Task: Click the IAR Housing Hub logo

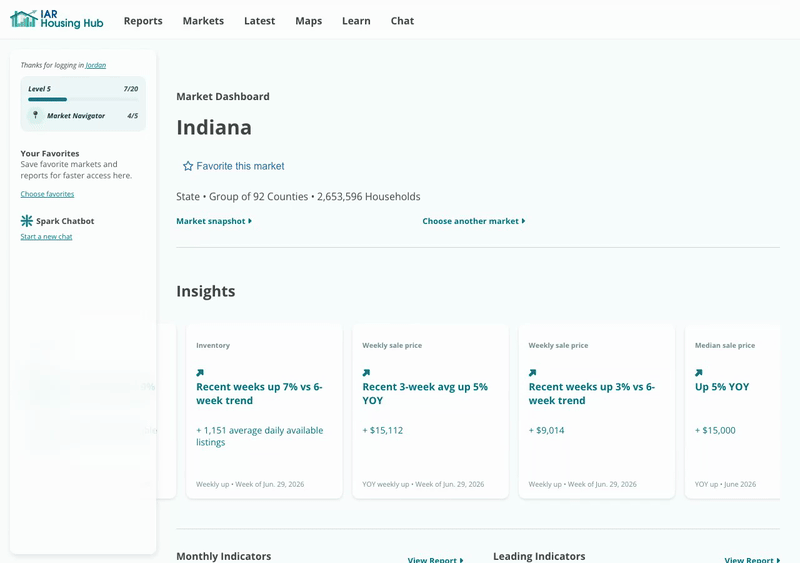Action: (x=57, y=19)
